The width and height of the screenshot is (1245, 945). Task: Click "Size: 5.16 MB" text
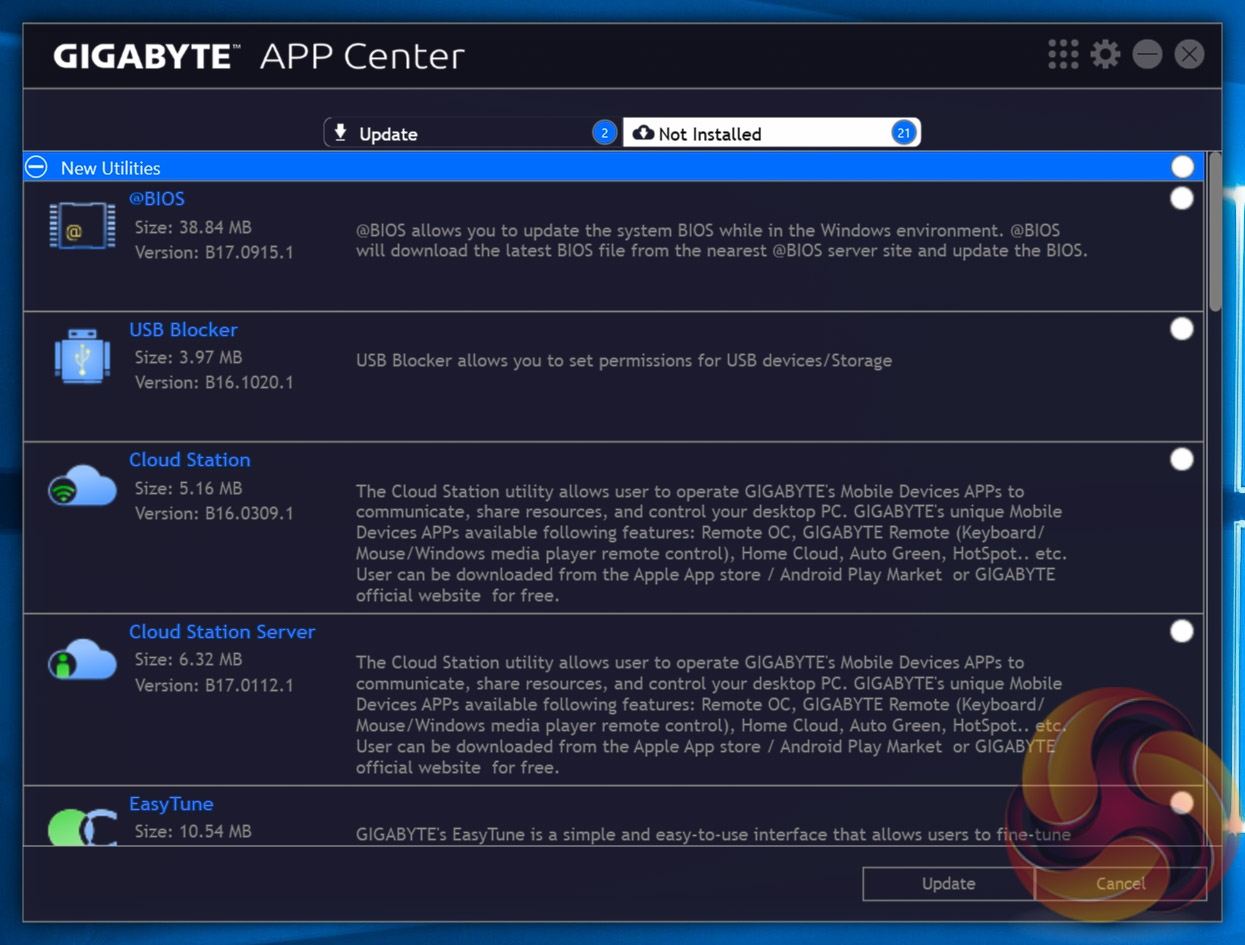188,488
